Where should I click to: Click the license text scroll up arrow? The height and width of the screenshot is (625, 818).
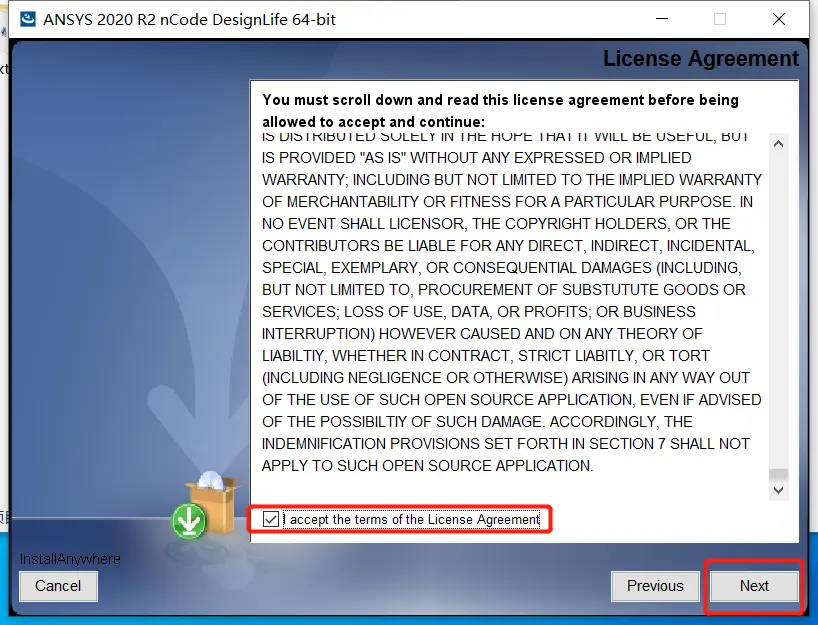(778, 143)
